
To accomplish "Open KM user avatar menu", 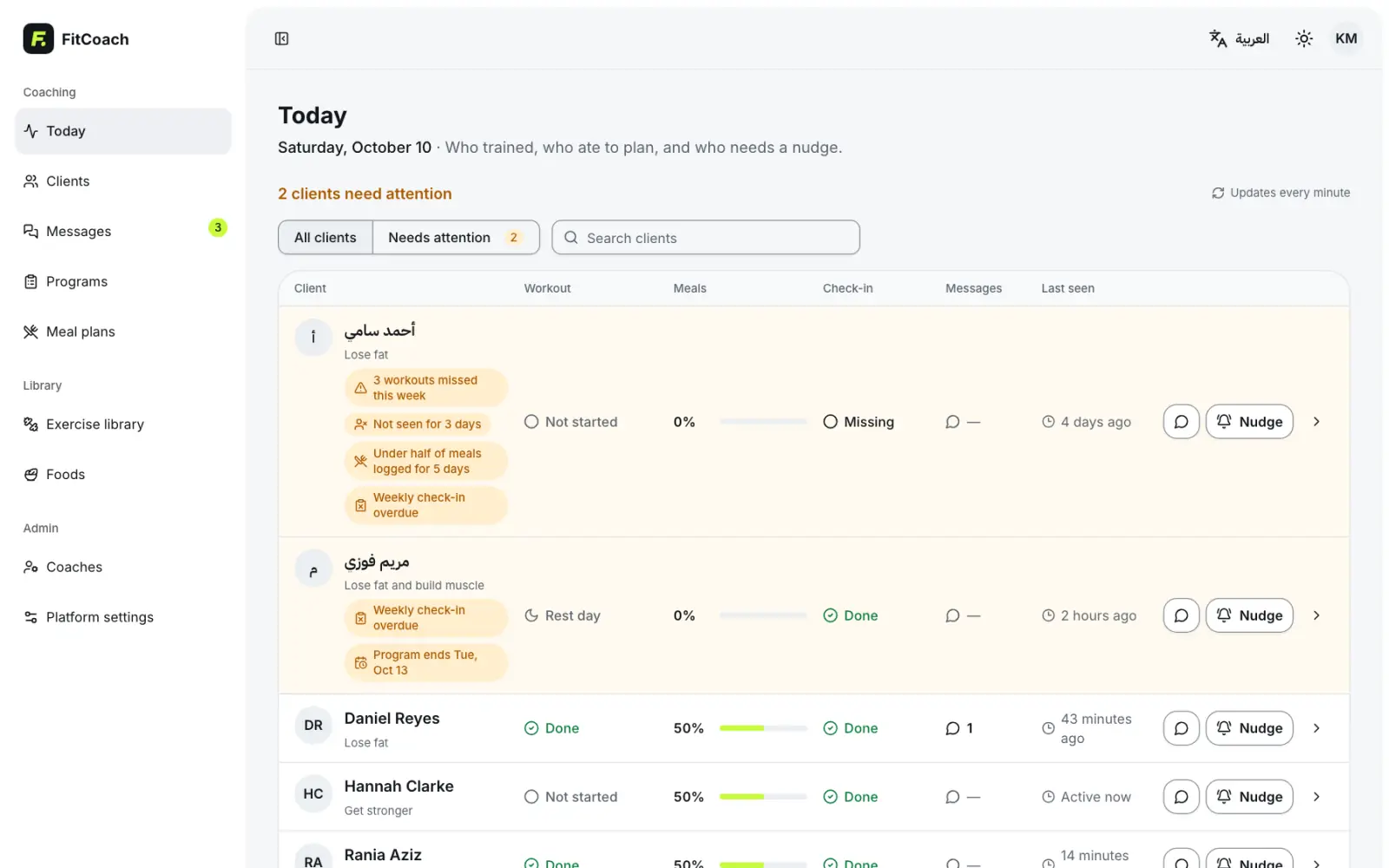I will [x=1346, y=38].
